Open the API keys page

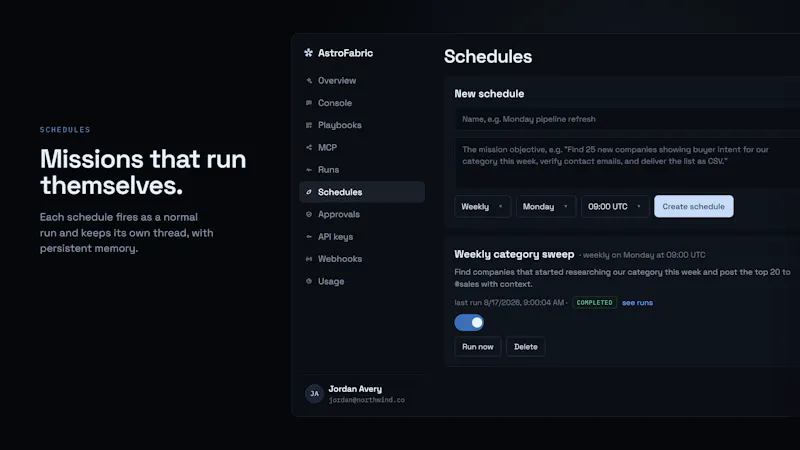[362, 237]
